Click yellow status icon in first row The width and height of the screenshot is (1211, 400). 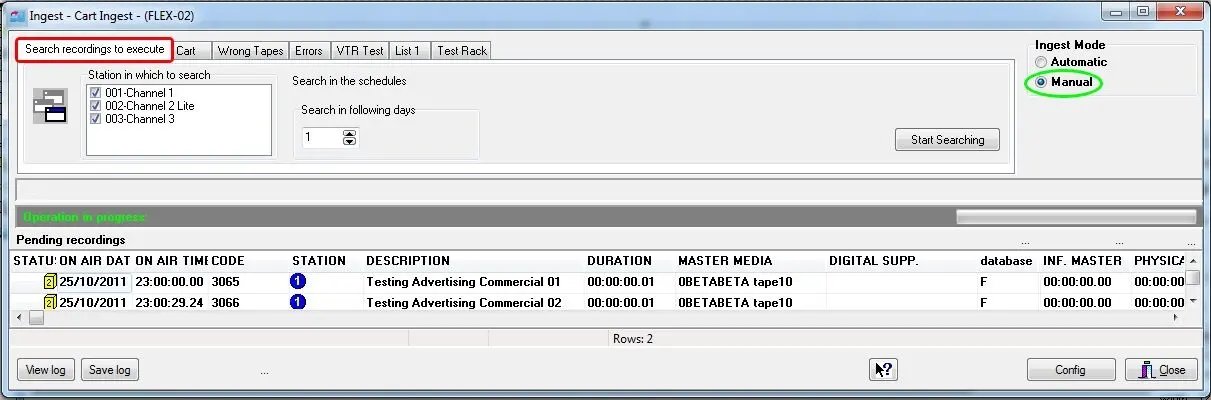pyautogui.click(x=48, y=282)
